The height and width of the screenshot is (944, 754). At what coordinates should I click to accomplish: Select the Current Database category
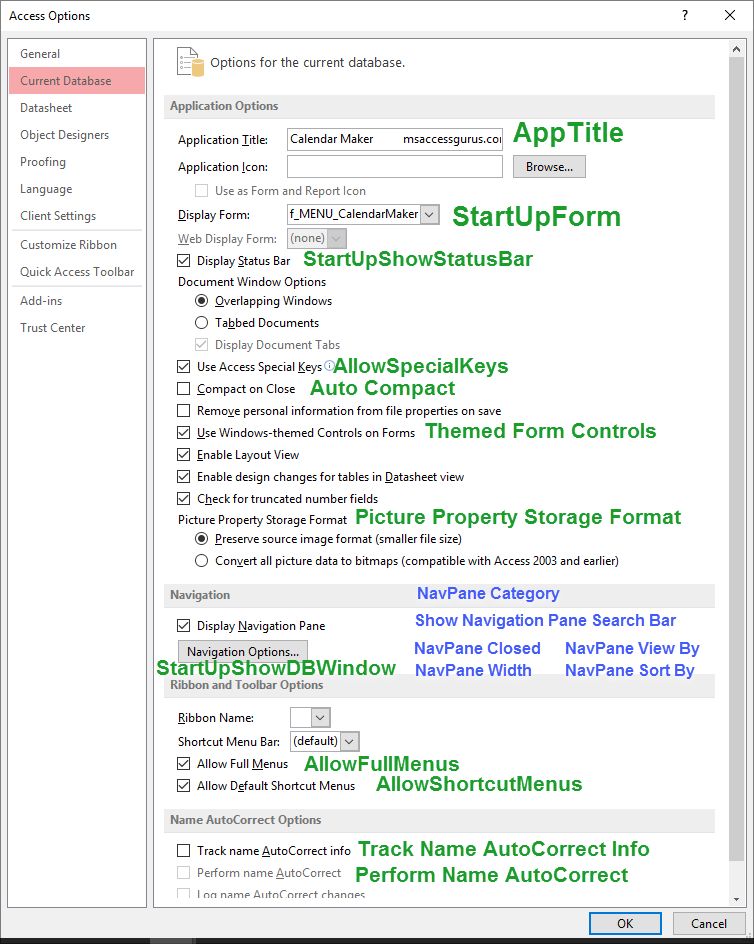coord(77,81)
